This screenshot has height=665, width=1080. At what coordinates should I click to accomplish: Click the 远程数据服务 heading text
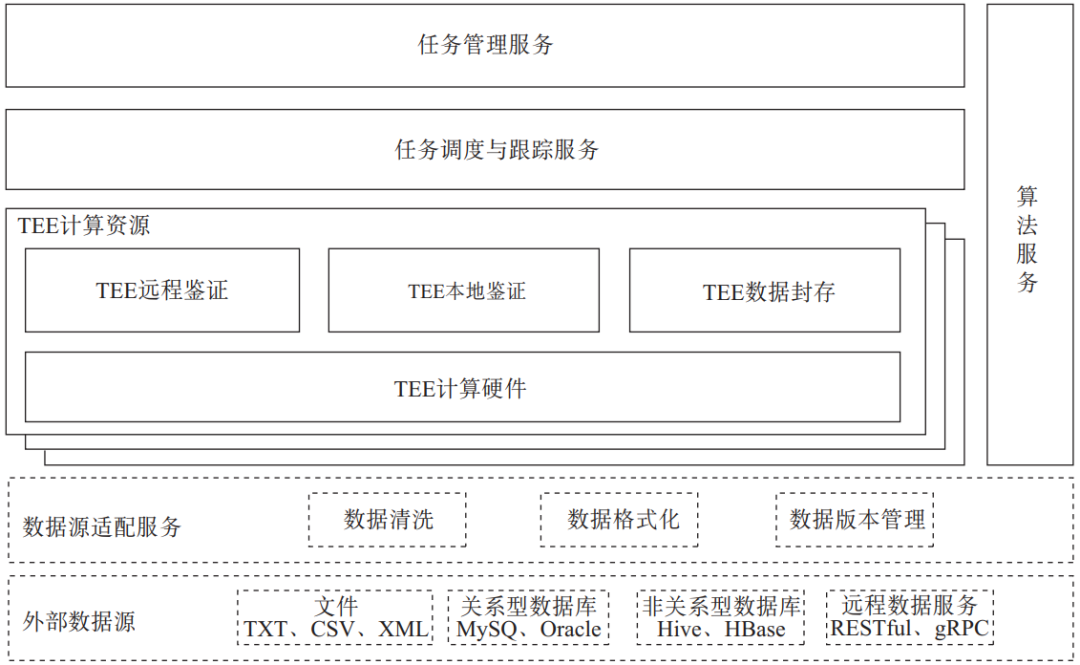tap(909, 606)
